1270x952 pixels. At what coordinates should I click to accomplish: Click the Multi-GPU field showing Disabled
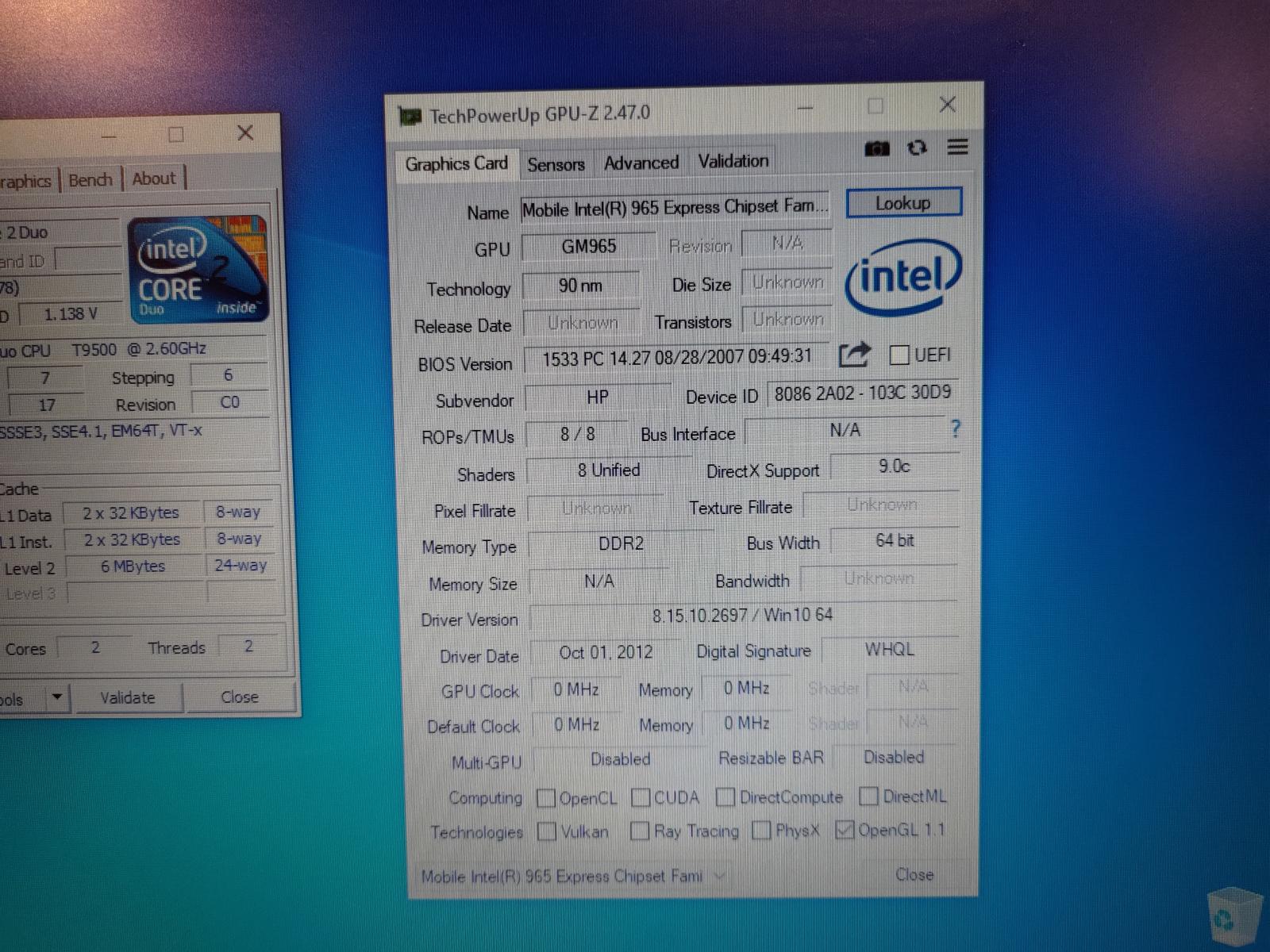621,760
